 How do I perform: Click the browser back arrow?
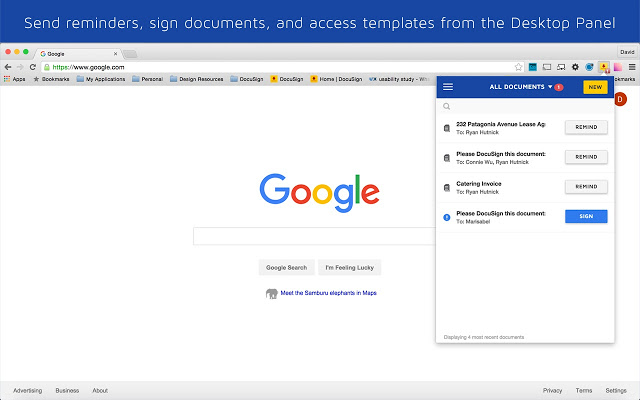8,67
